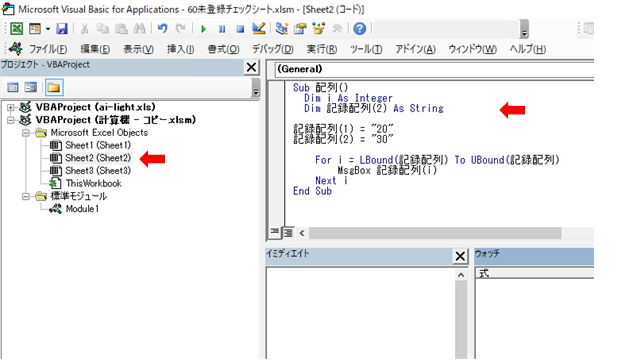The width and height of the screenshot is (640, 360).
Task: Open the ファイル(F) menu
Action: (x=48, y=49)
